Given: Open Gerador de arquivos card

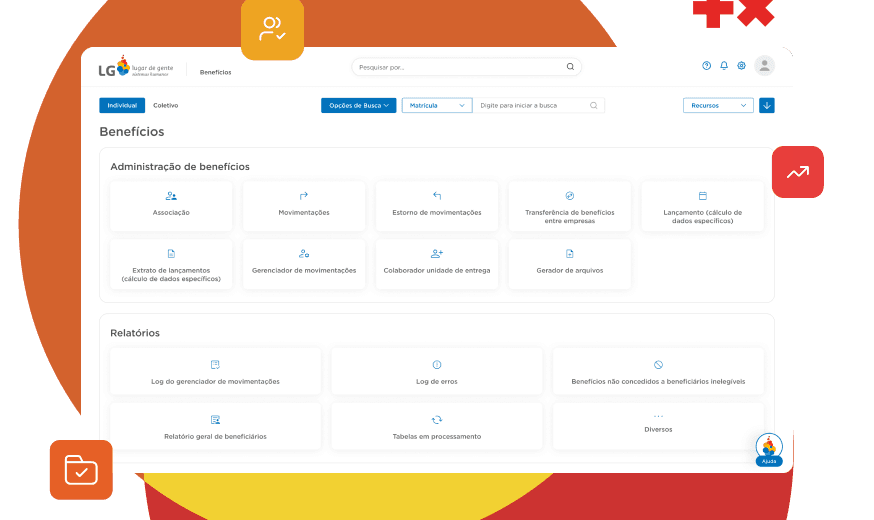Looking at the screenshot, I should 569,263.
